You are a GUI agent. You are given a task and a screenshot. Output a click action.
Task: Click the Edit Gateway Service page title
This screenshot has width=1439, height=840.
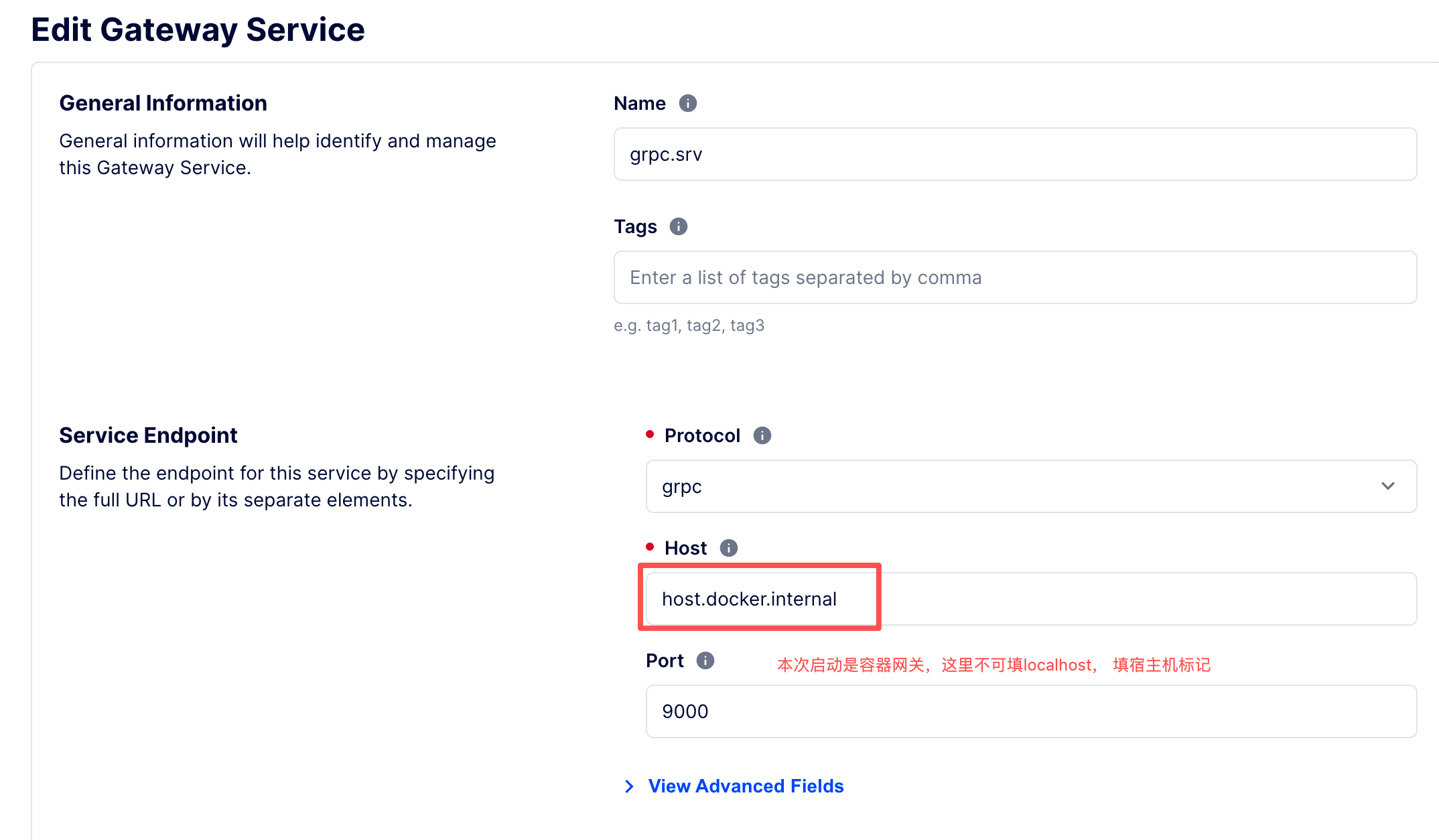(x=198, y=29)
